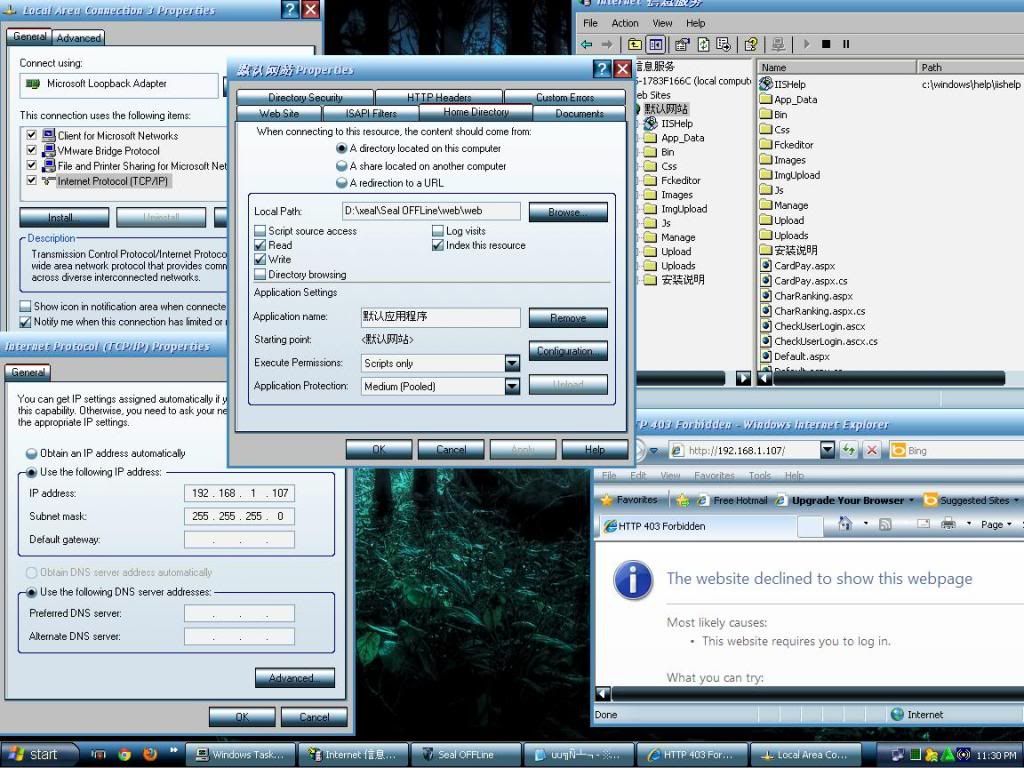
Task: Uncheck the Write permission checkbox
Action: coord(260,260)
